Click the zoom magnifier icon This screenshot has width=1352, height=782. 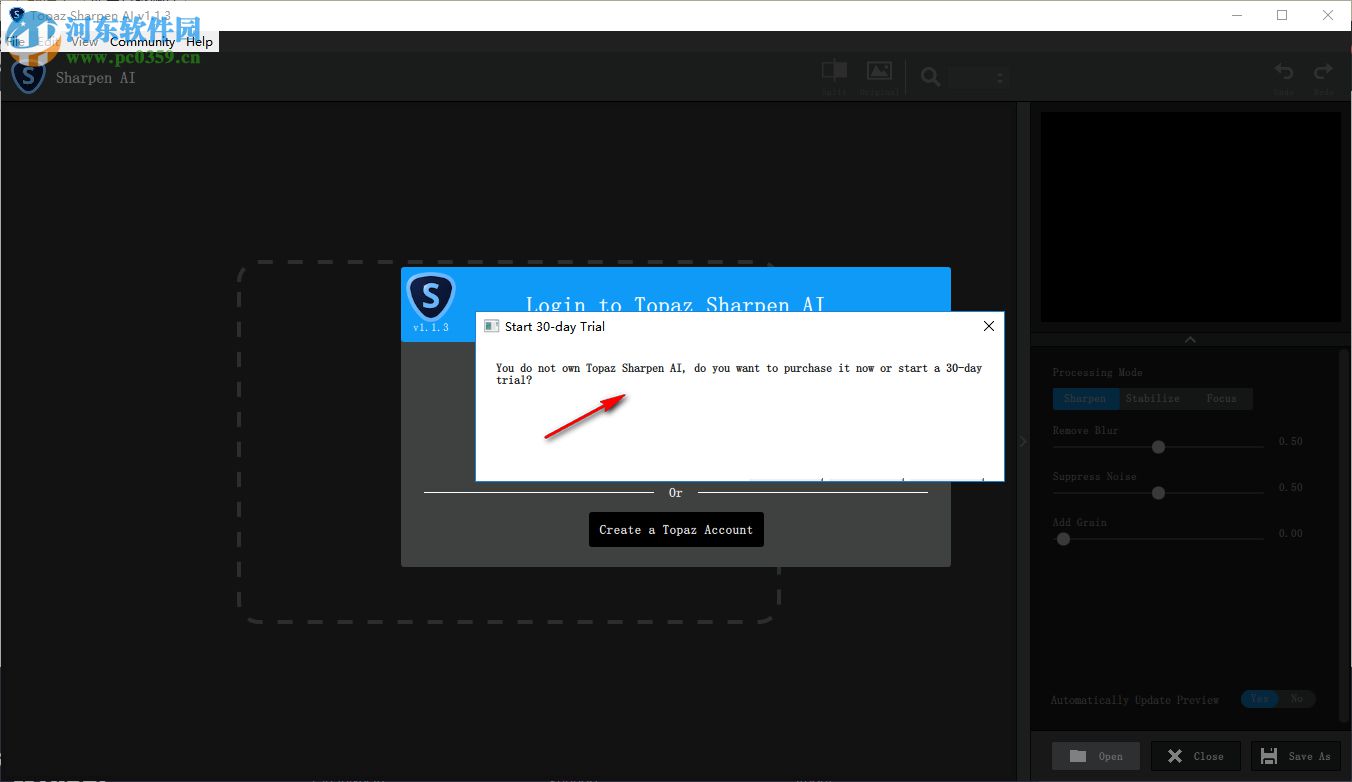coord(930,77)
